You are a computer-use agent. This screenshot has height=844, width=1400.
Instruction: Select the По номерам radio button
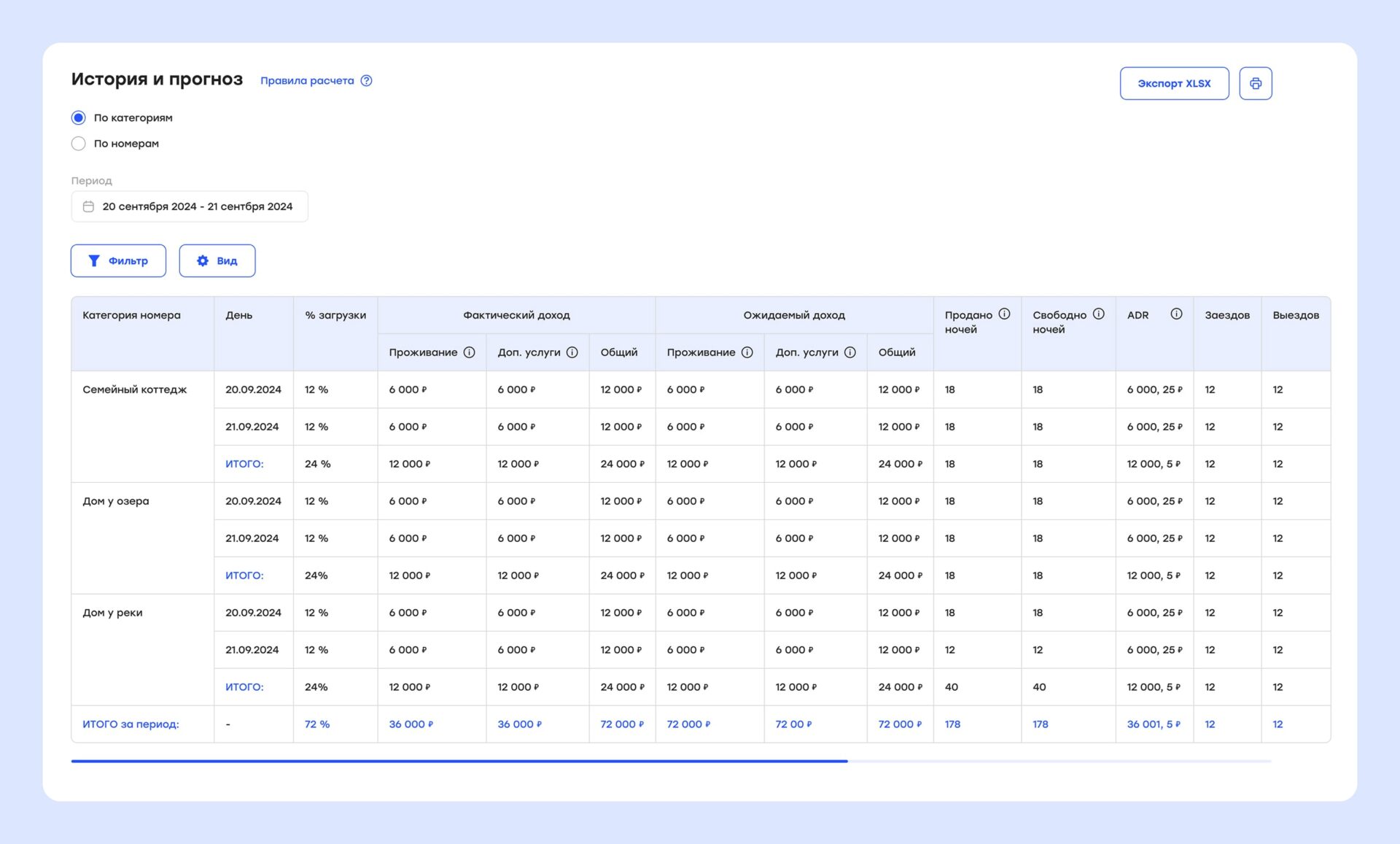click(79, 144)
